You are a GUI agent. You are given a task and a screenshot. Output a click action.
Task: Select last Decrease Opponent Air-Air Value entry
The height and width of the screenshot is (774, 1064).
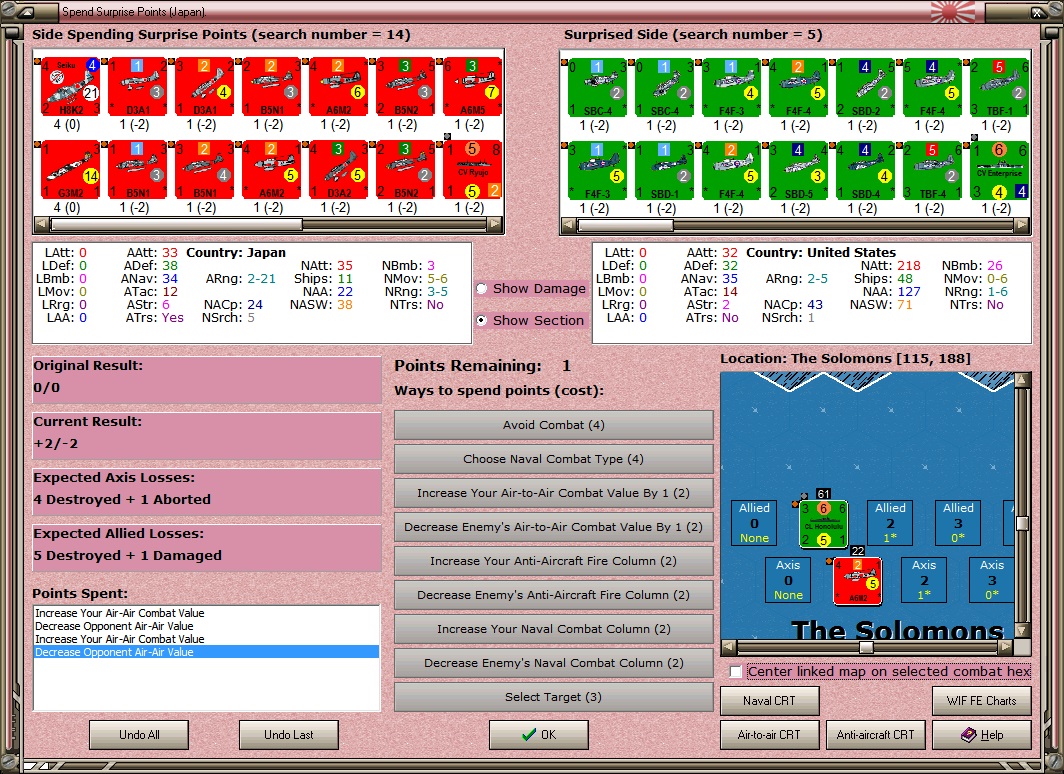click(206, 652)
